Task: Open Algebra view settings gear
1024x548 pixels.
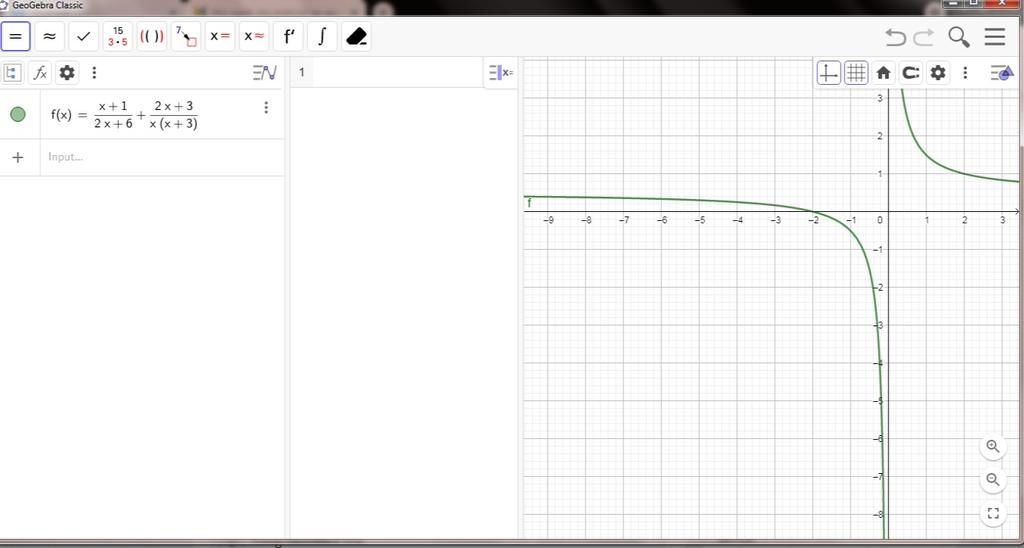Action: tap(67, 73)
